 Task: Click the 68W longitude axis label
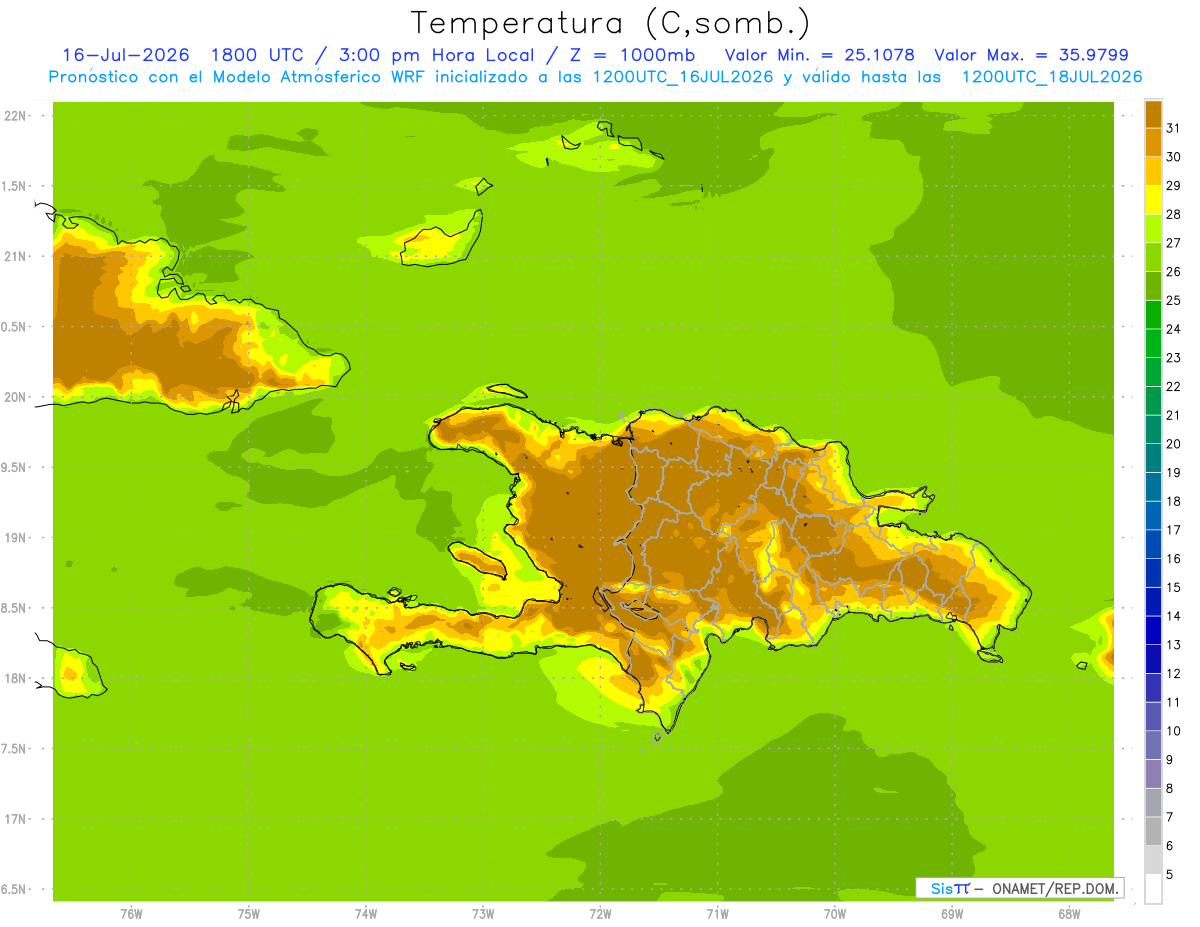[1068, 913]
